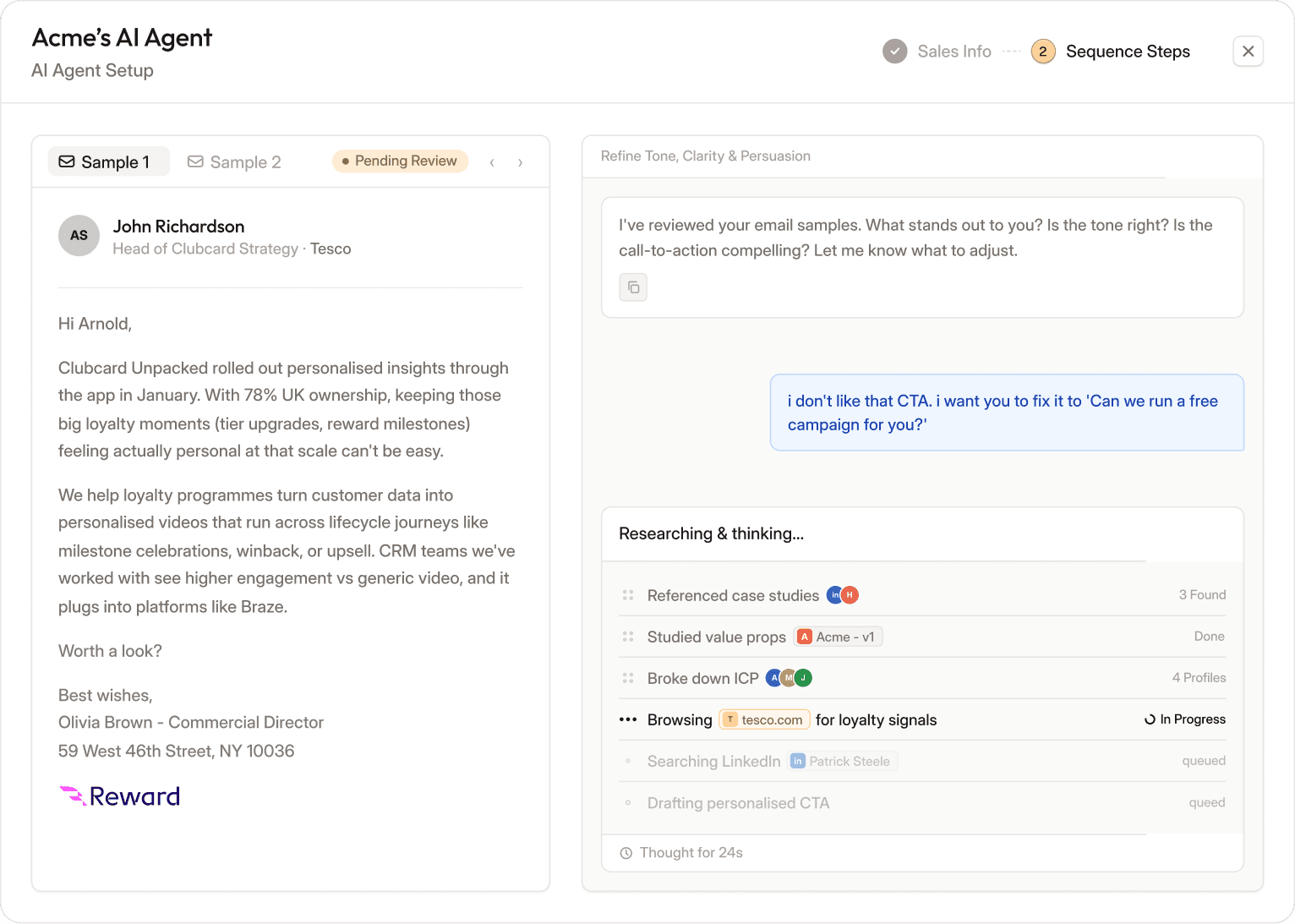This screenshot has height=924, width=1295.
Task: Select step 2 Sequence Steps indicator
Action: 1042,52
